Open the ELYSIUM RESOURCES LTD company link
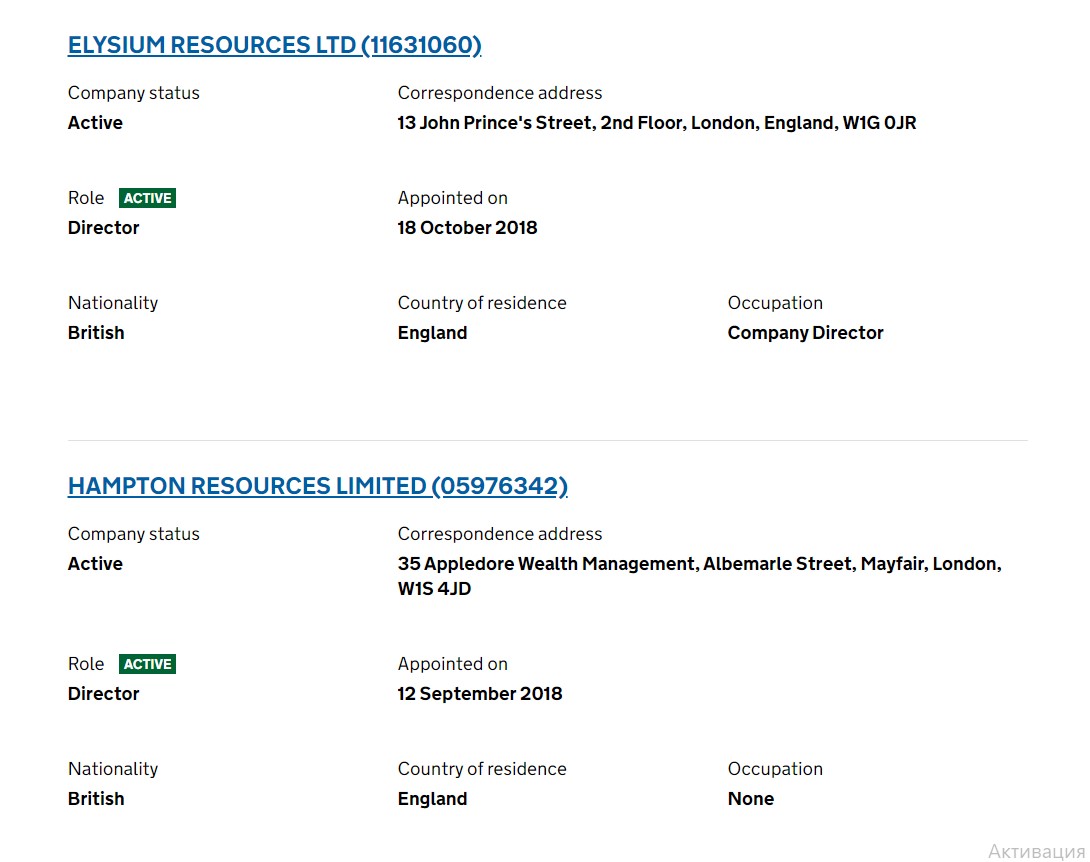 274,45
